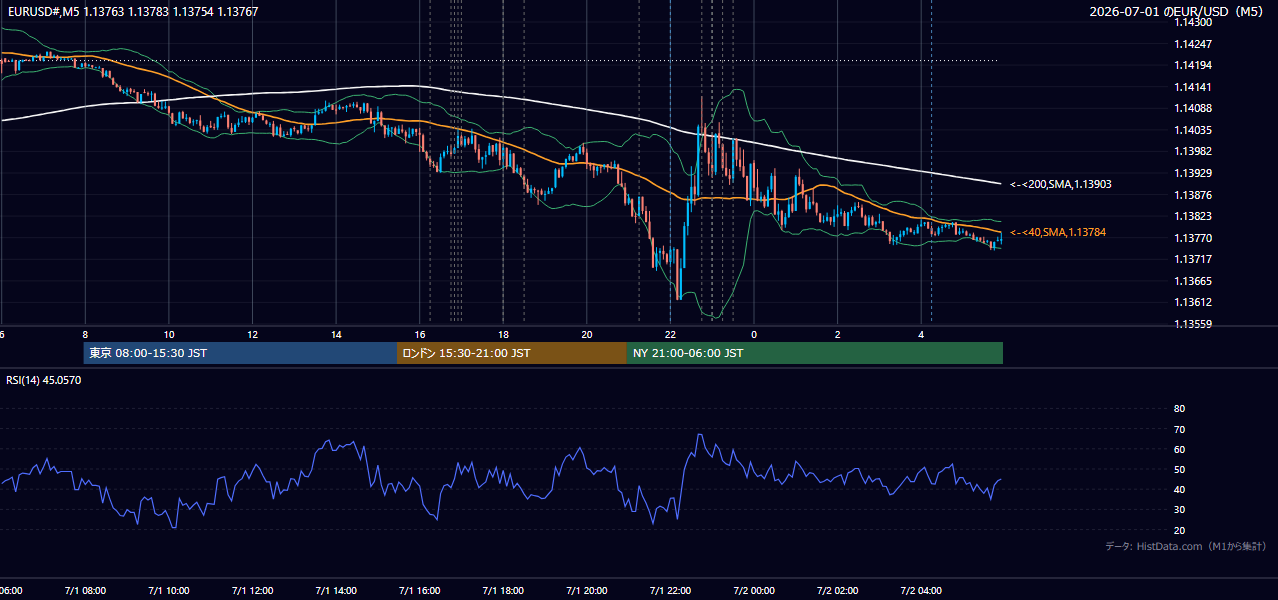The image size is (1278, 600).
Task: Click price axis value 1.13612
Action: click(1194, 302)
